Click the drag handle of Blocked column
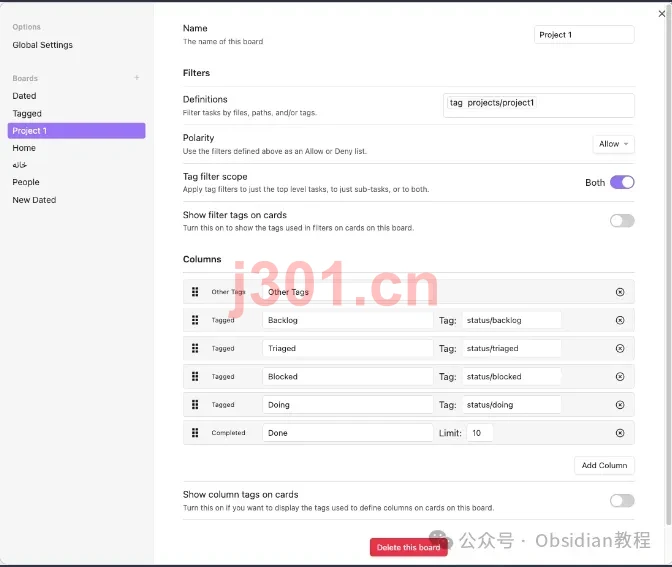This screenshot has height=567, width=672. tap(195, 376)
